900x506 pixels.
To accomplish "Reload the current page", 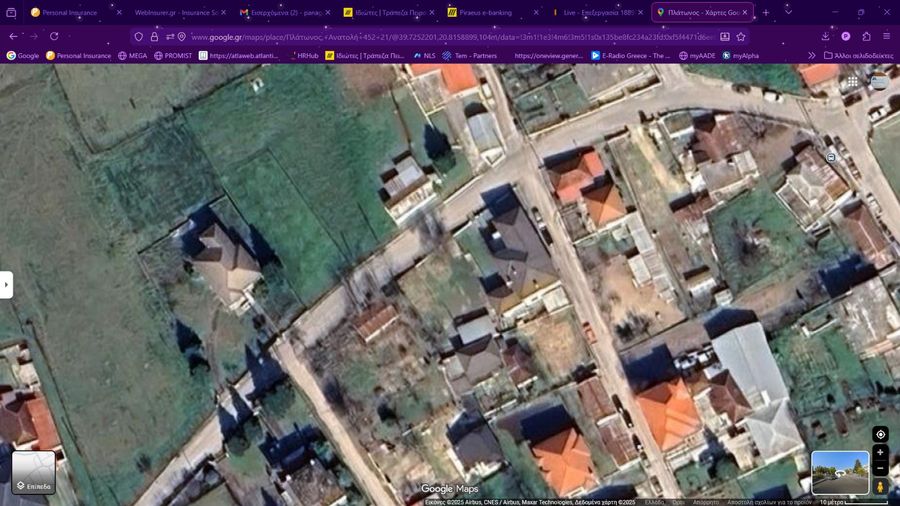I will [x=54, y=36].
